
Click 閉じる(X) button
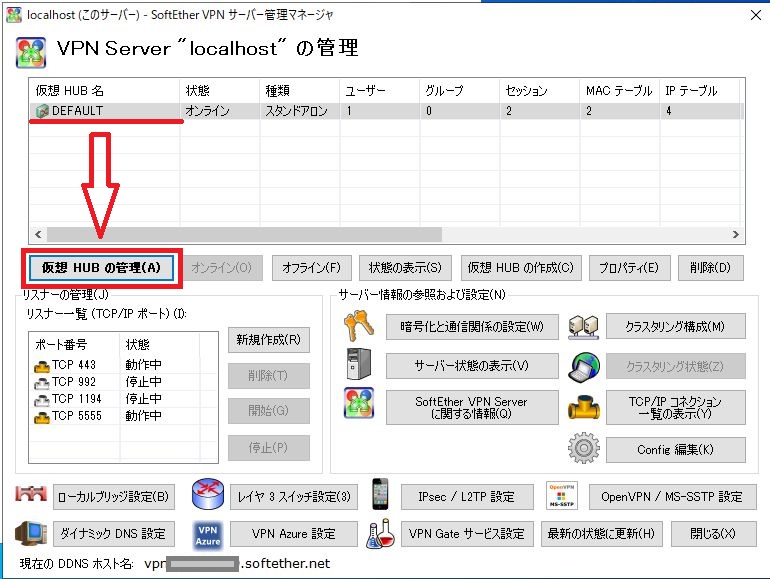pyautogui.click(x=714, y=534)
